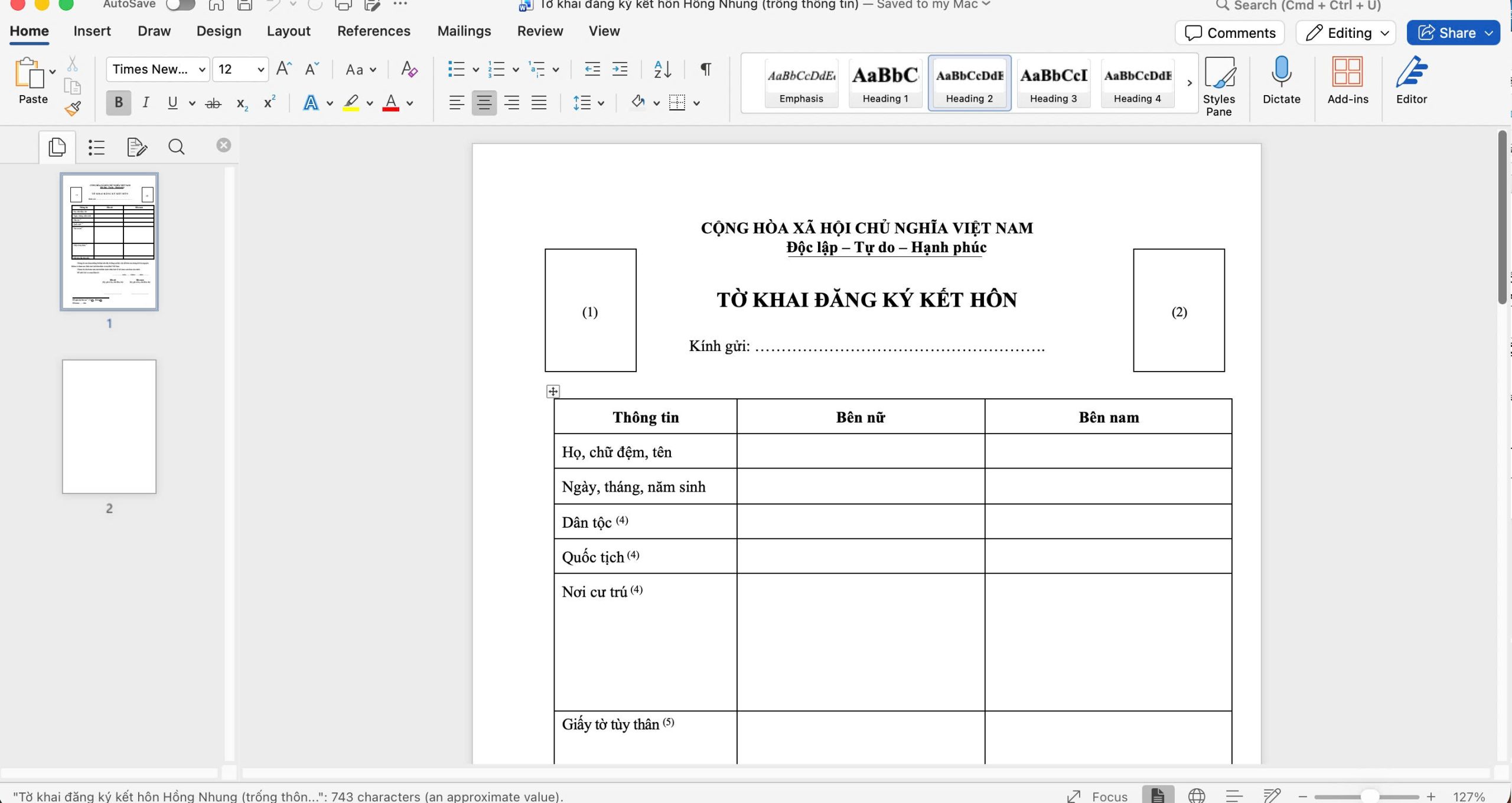
Task: Open the font name dropdown
Action: 202,70
